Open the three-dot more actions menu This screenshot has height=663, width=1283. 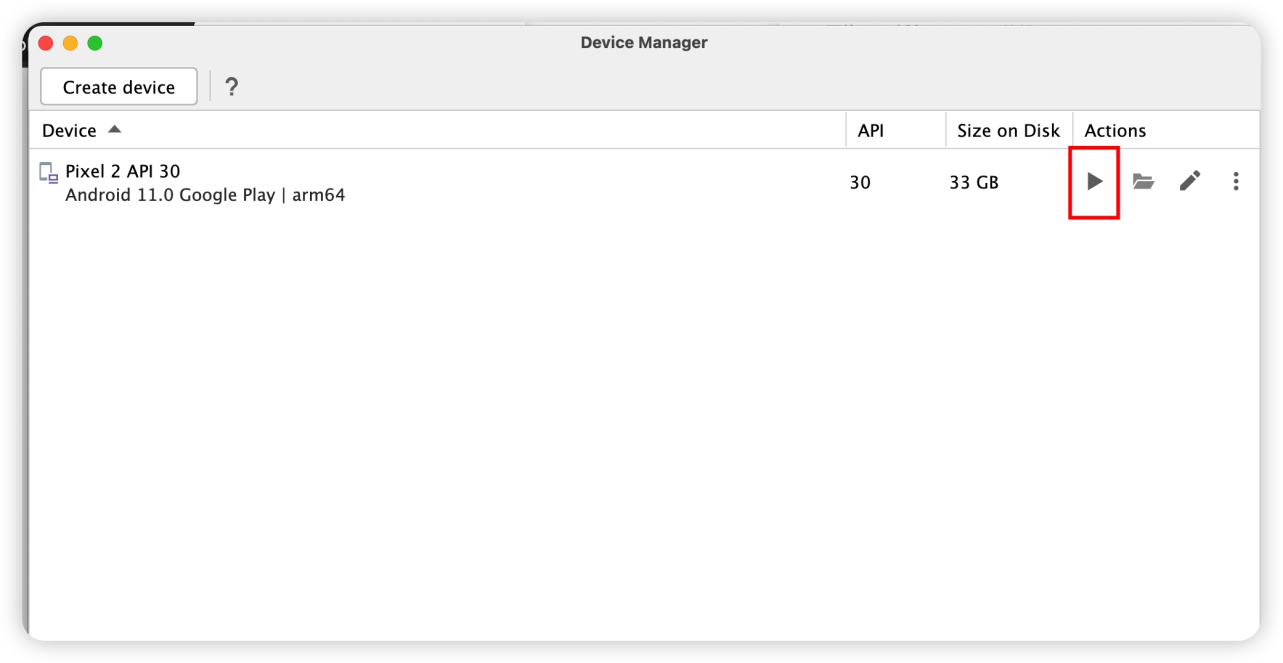[x=1236, y=181]
